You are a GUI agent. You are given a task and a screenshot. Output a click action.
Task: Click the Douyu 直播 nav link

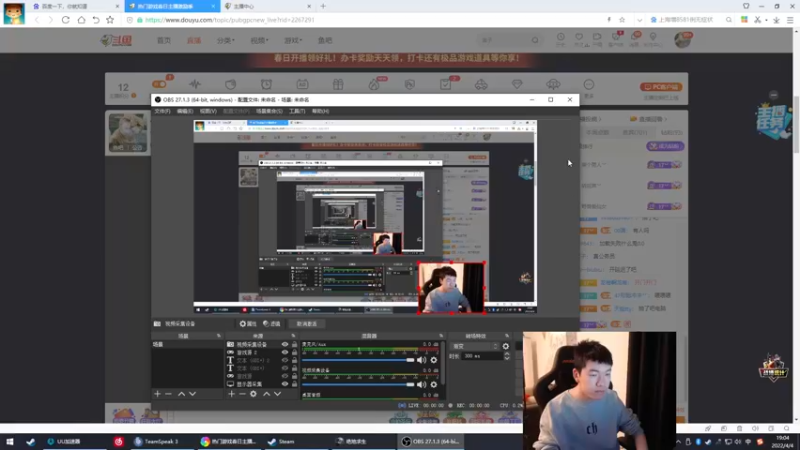tap(194, 40)
